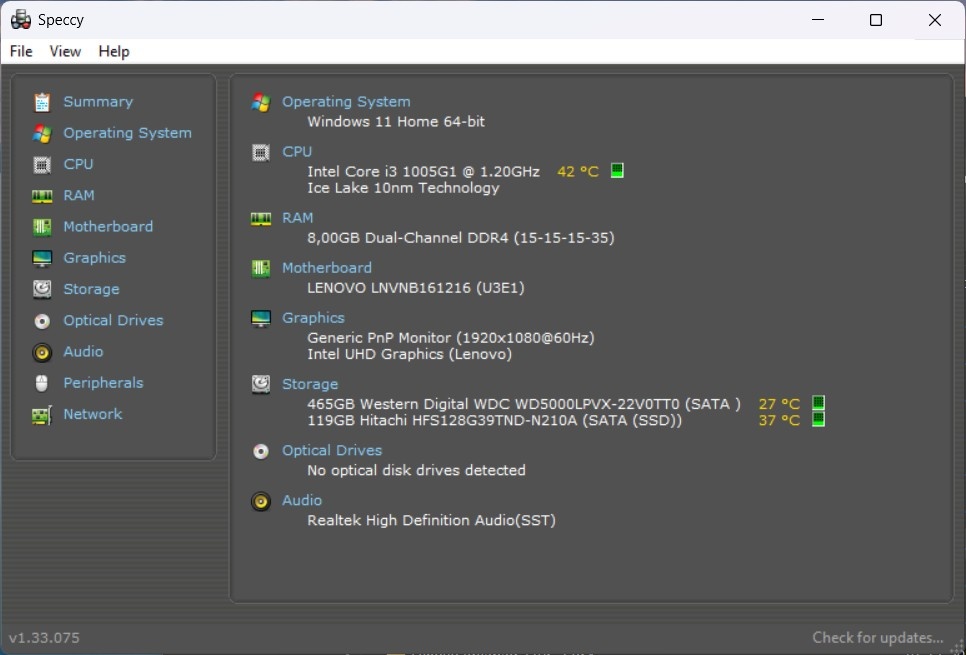Screen dimensions: 966x655
Task: Click the CPU temperature level indicator
Action: pyautogui.click(x=617, y=170)
